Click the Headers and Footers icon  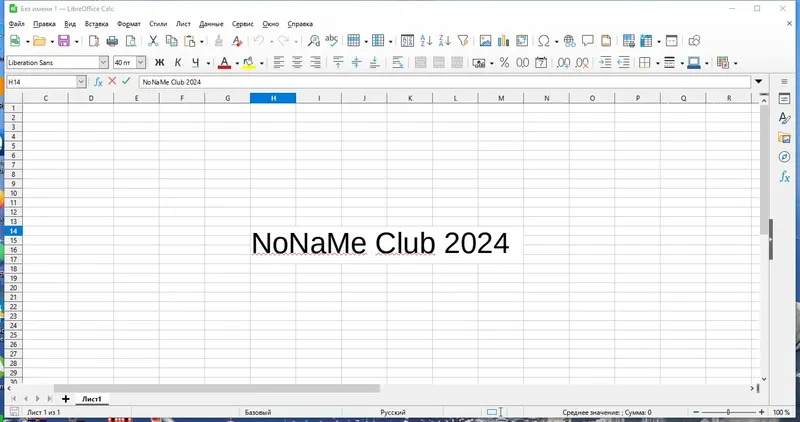point(606,41)
